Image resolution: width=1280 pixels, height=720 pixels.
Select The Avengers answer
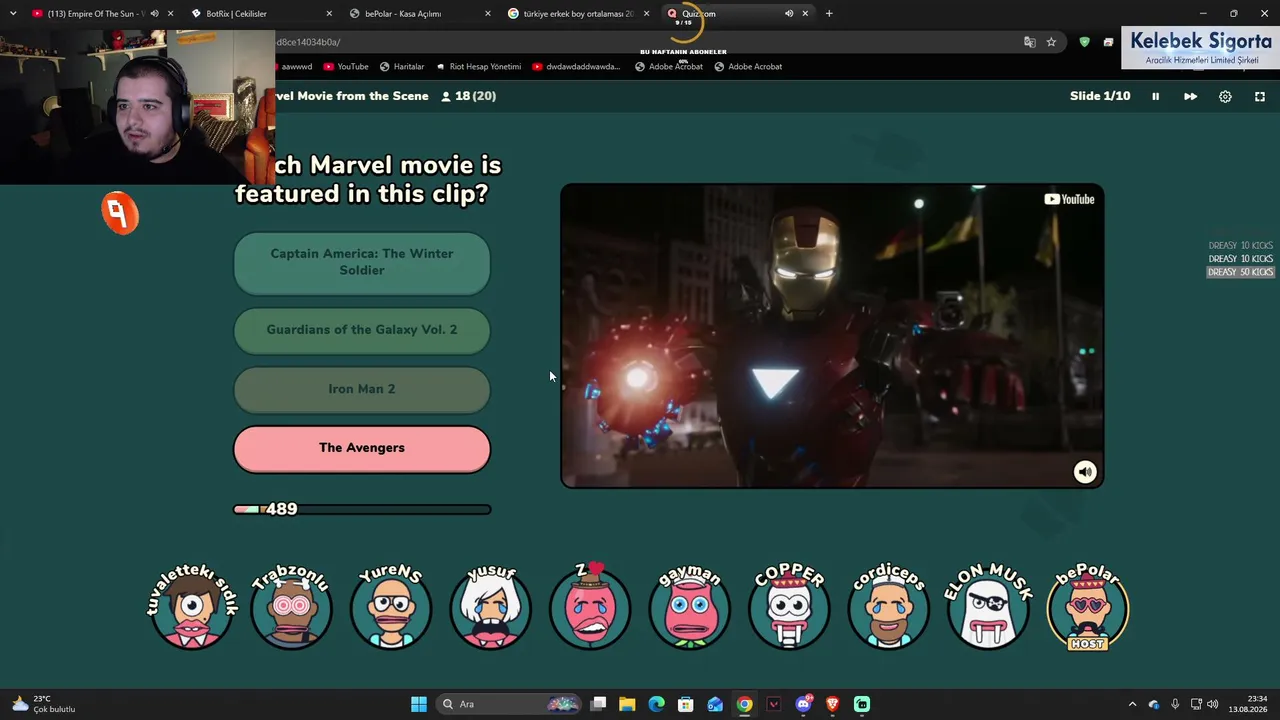(x=362, y=448)
